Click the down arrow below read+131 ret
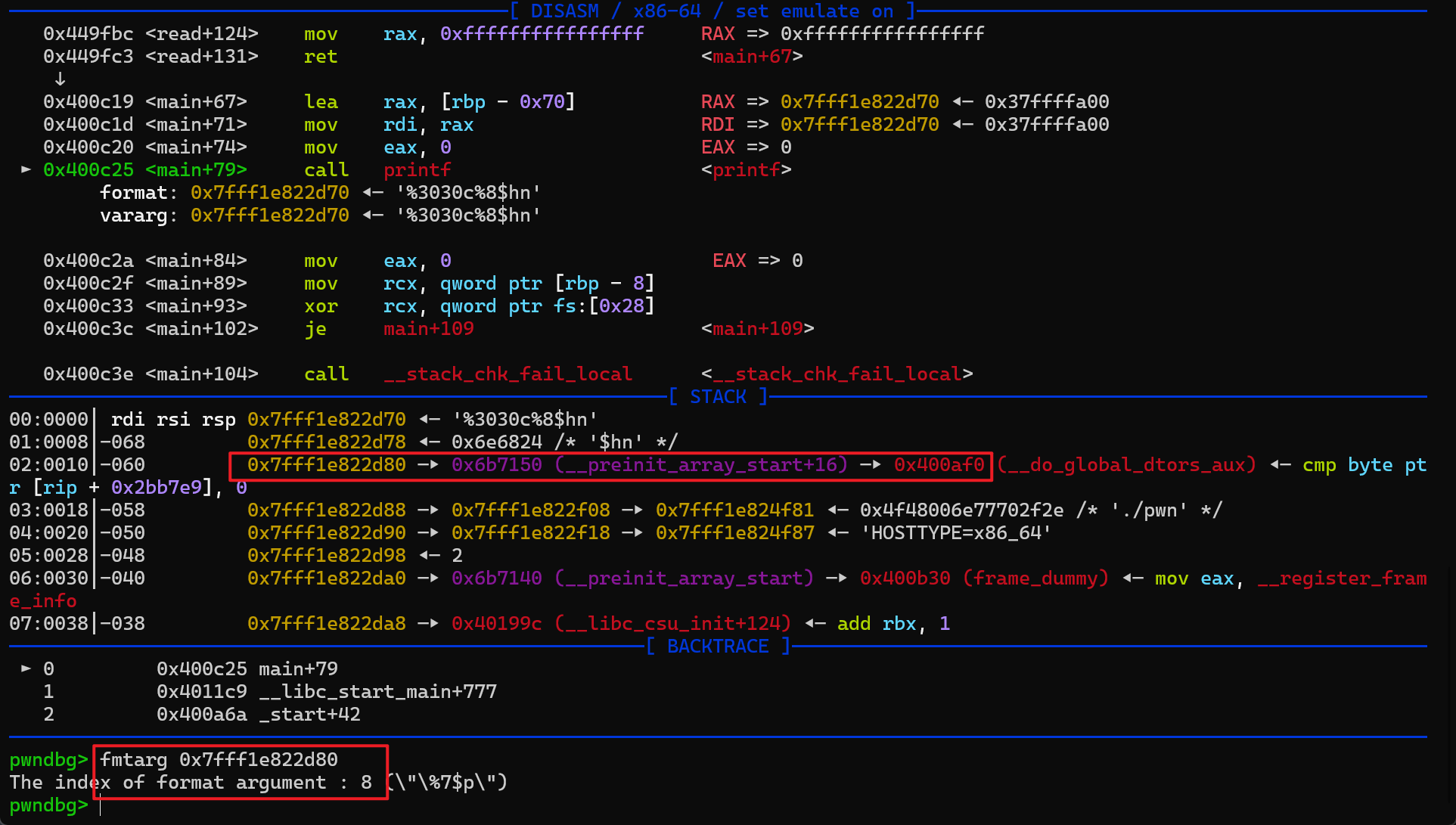This screenshot has width=1456, height=825. (x=60, y=79)
